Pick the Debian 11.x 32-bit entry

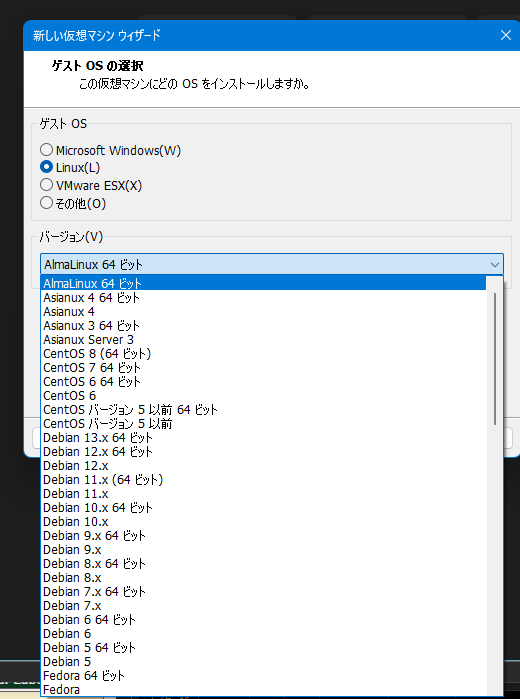pyautogui.click(x=263, y=493)
